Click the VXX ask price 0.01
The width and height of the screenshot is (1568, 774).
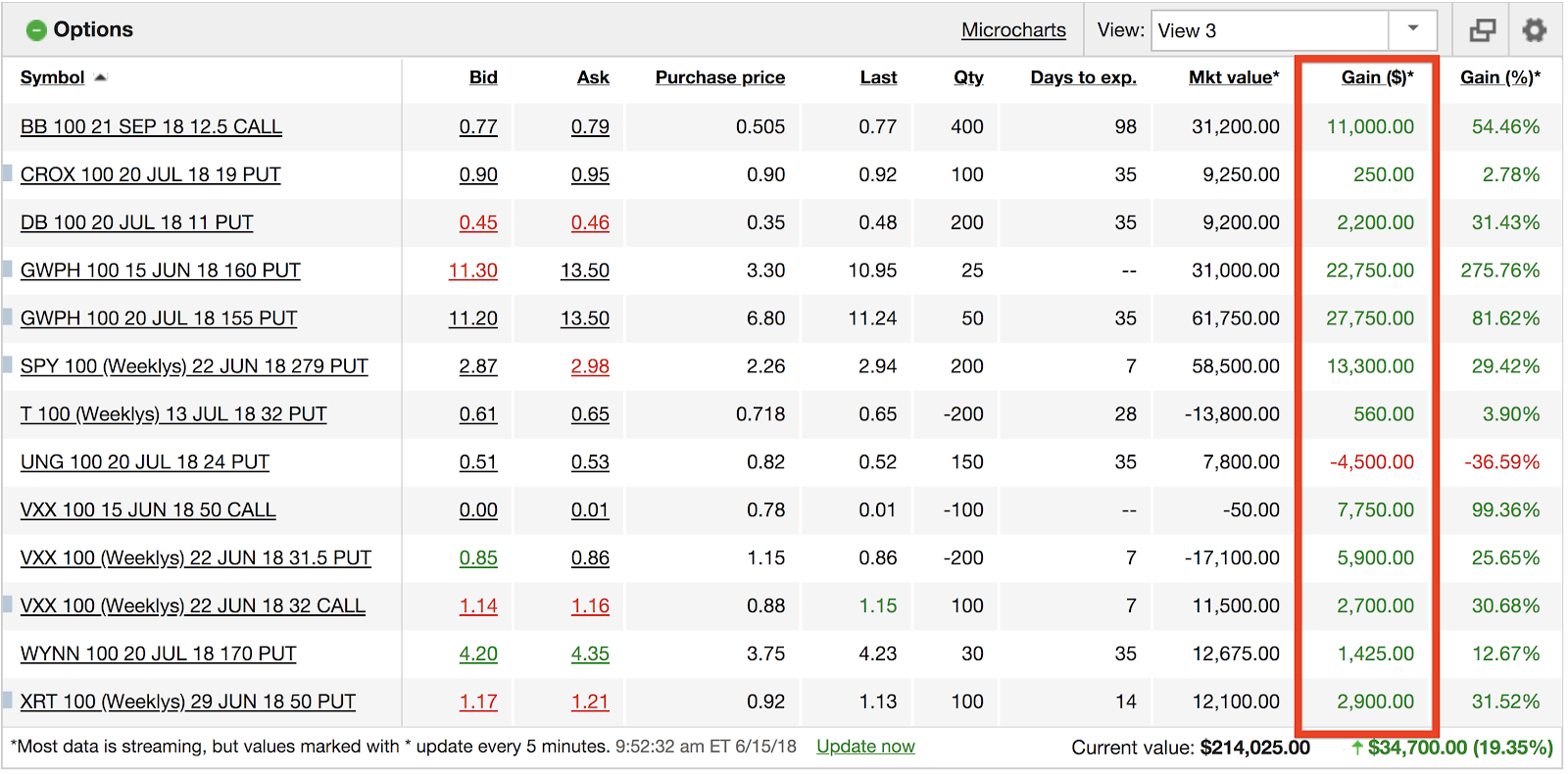pos(590,510)
